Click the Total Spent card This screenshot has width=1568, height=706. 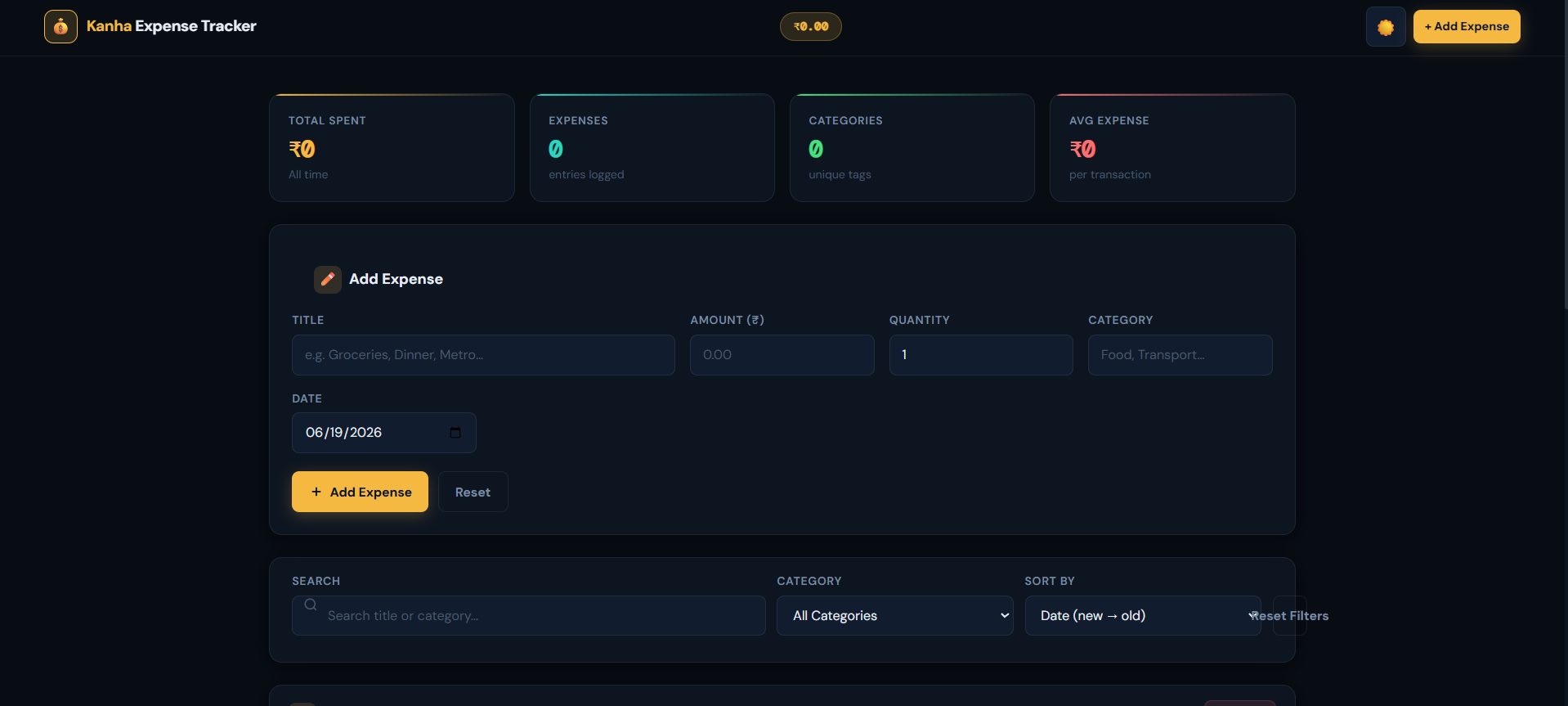392,148
